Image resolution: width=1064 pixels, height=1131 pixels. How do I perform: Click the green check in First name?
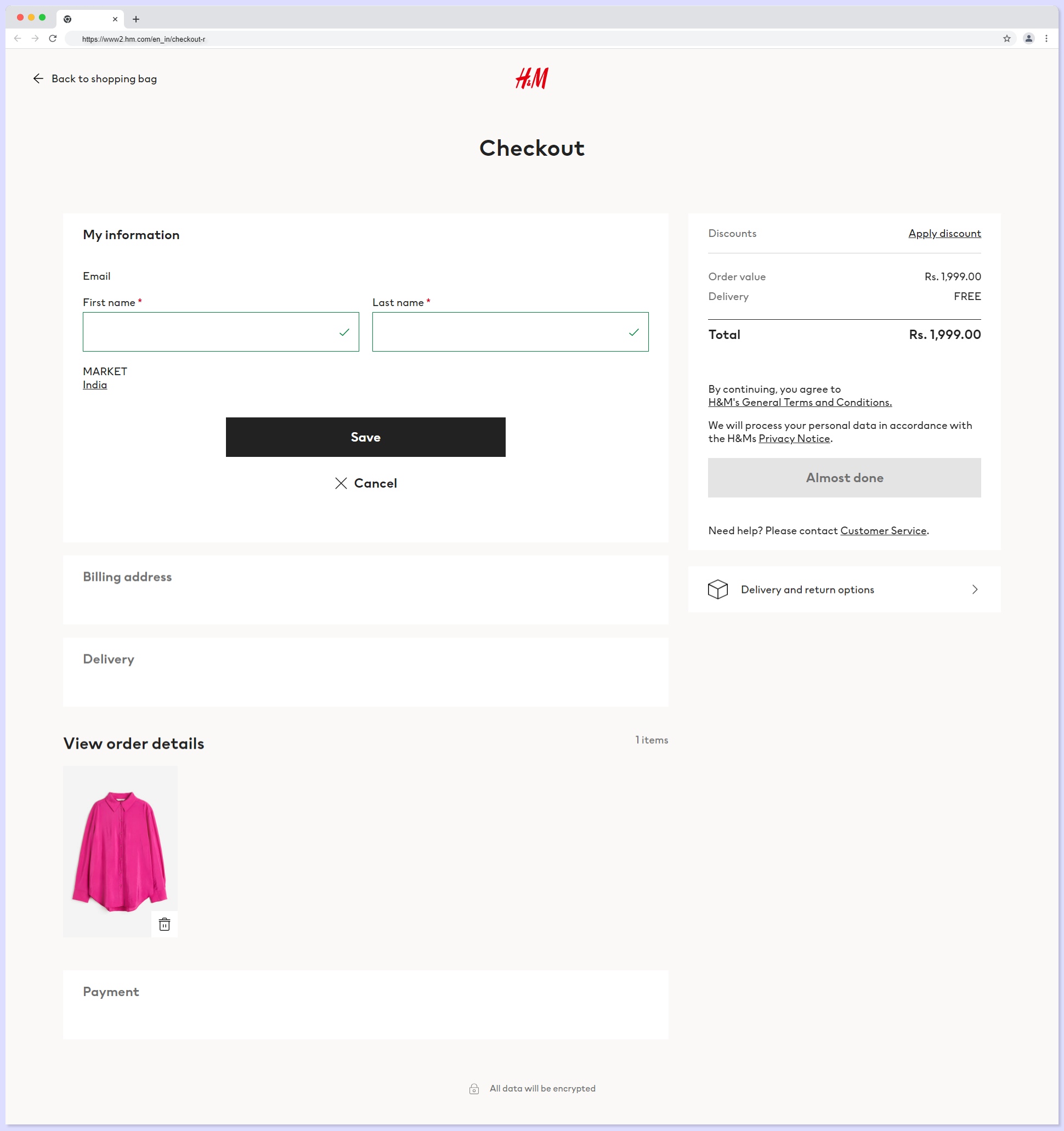[x=344, y=332]
